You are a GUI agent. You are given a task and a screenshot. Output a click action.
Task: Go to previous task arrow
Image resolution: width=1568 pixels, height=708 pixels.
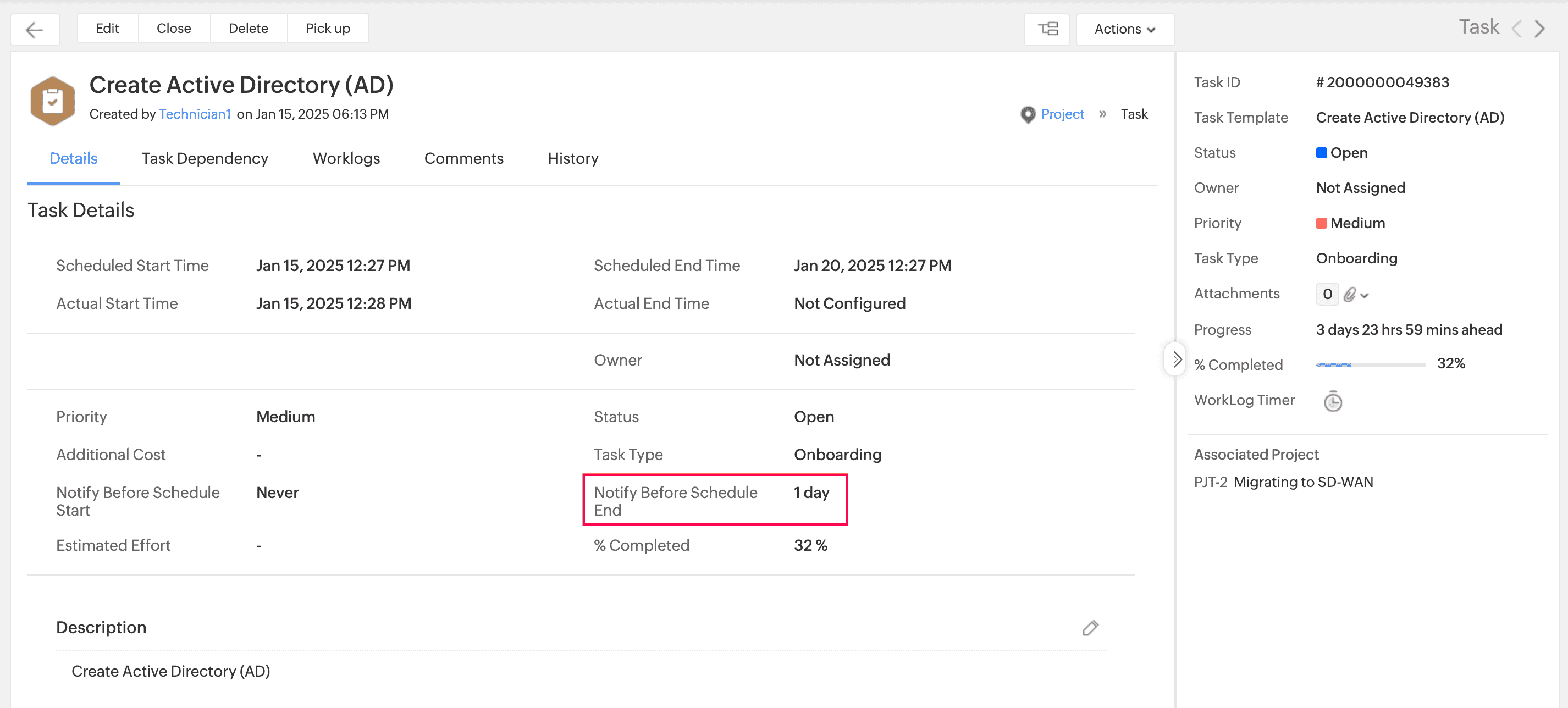tap(1517, 29)
